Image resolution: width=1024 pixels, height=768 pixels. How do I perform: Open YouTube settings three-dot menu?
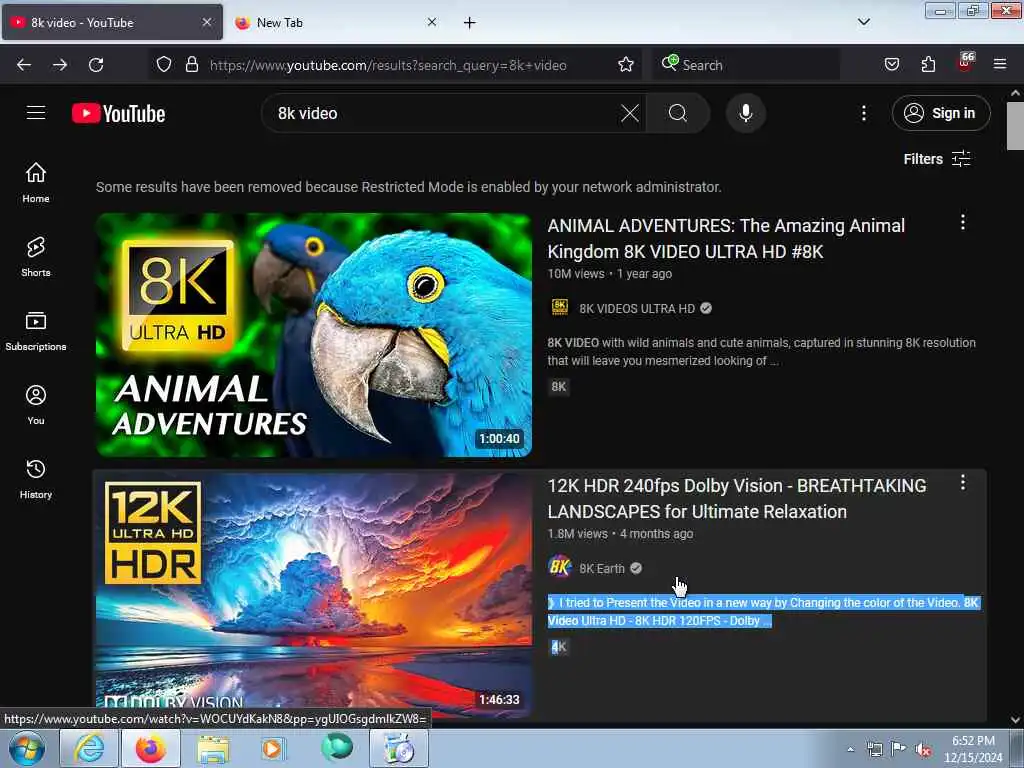863,113
